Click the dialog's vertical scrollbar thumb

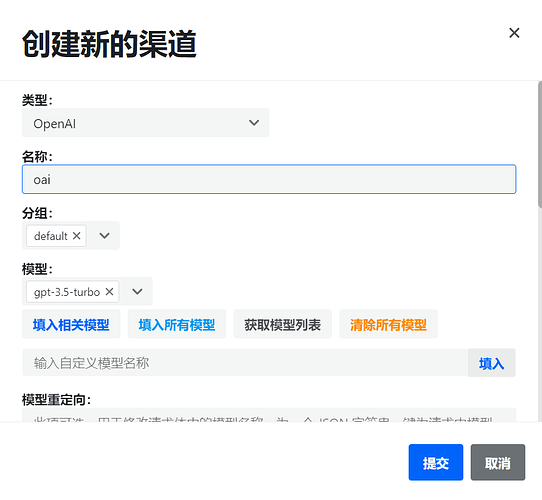540,145
